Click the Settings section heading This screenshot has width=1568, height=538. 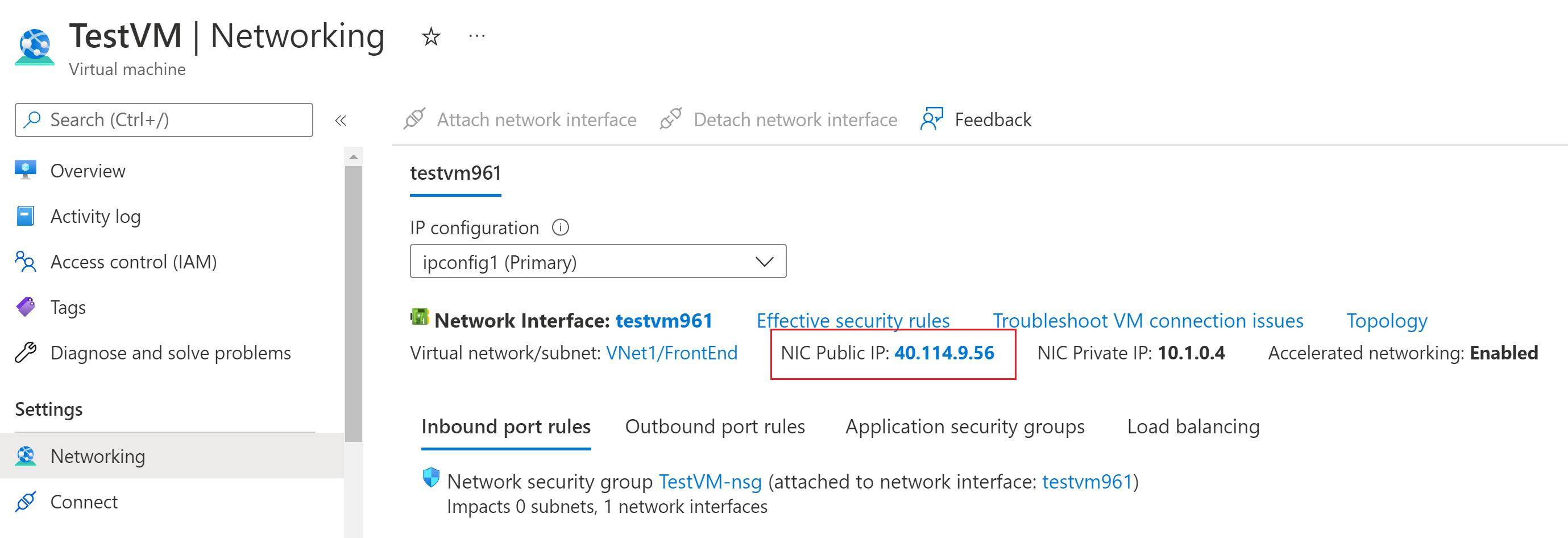(x=49, y=409)
